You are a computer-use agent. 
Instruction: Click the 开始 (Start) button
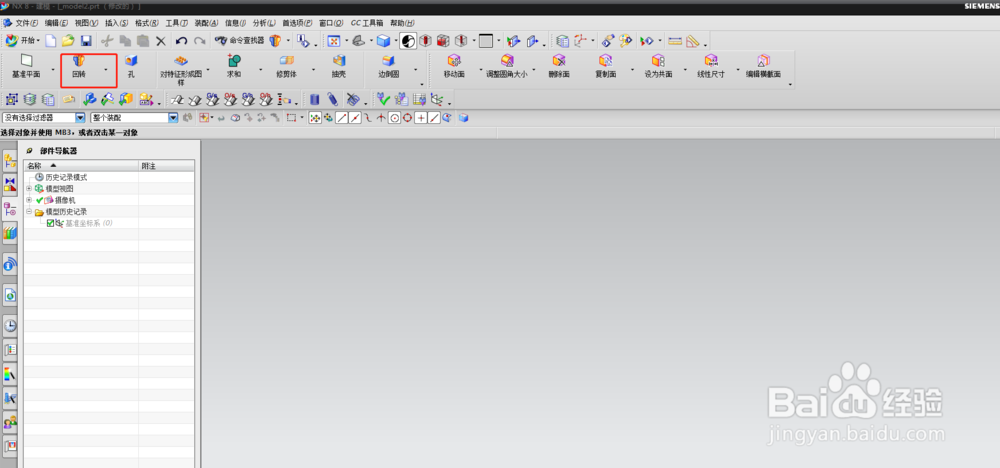pos(21,41)
